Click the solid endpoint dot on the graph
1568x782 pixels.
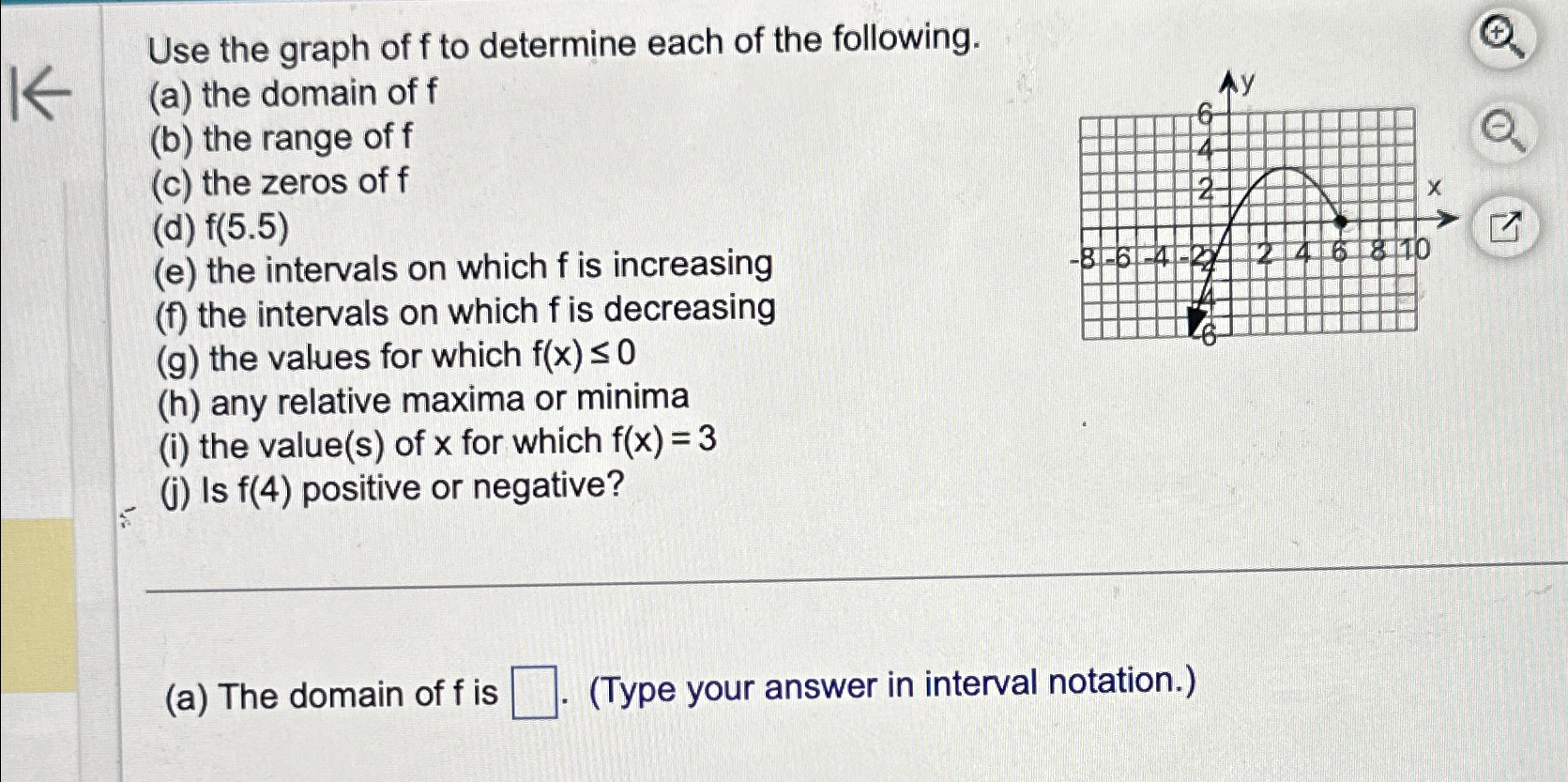1341,222
